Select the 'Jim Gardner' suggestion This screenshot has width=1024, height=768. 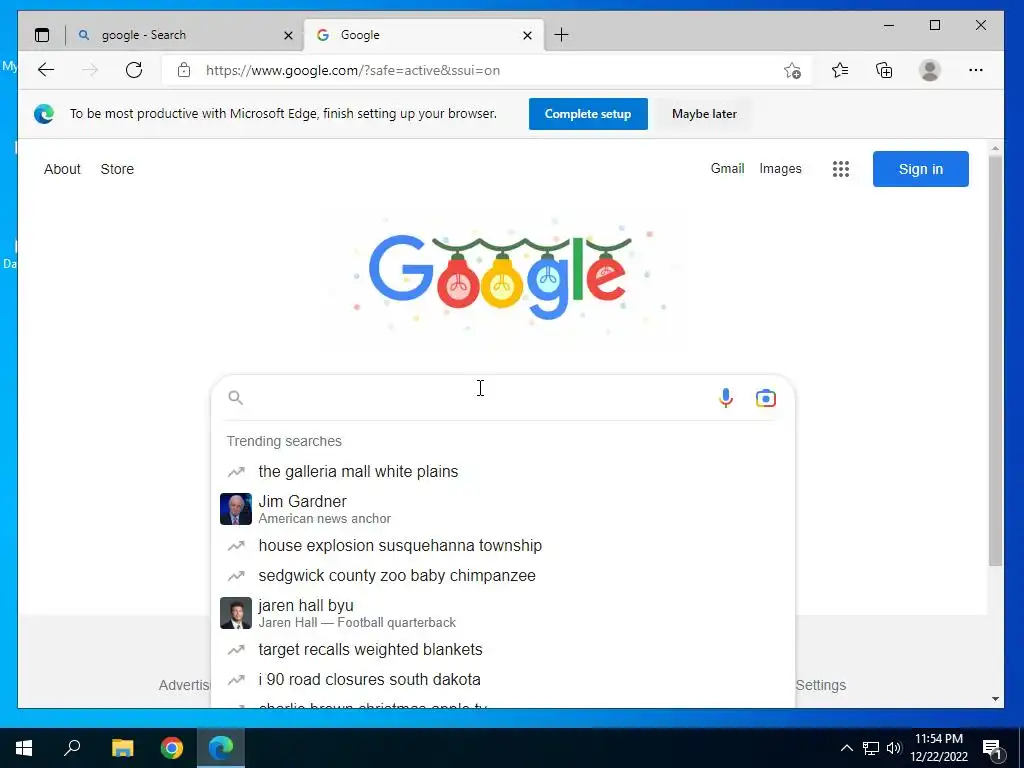point(503,509)
